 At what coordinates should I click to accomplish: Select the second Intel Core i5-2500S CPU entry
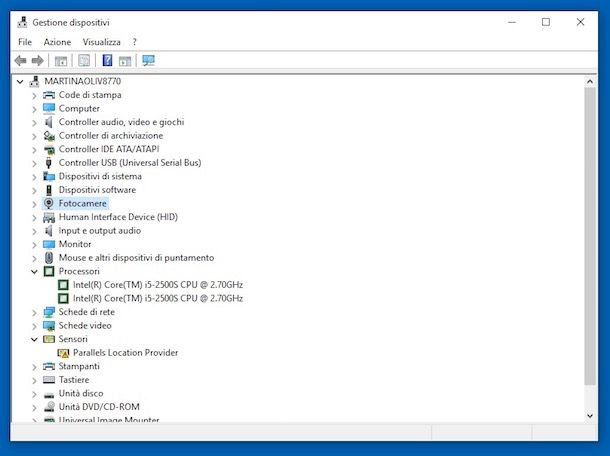(158, 298)
